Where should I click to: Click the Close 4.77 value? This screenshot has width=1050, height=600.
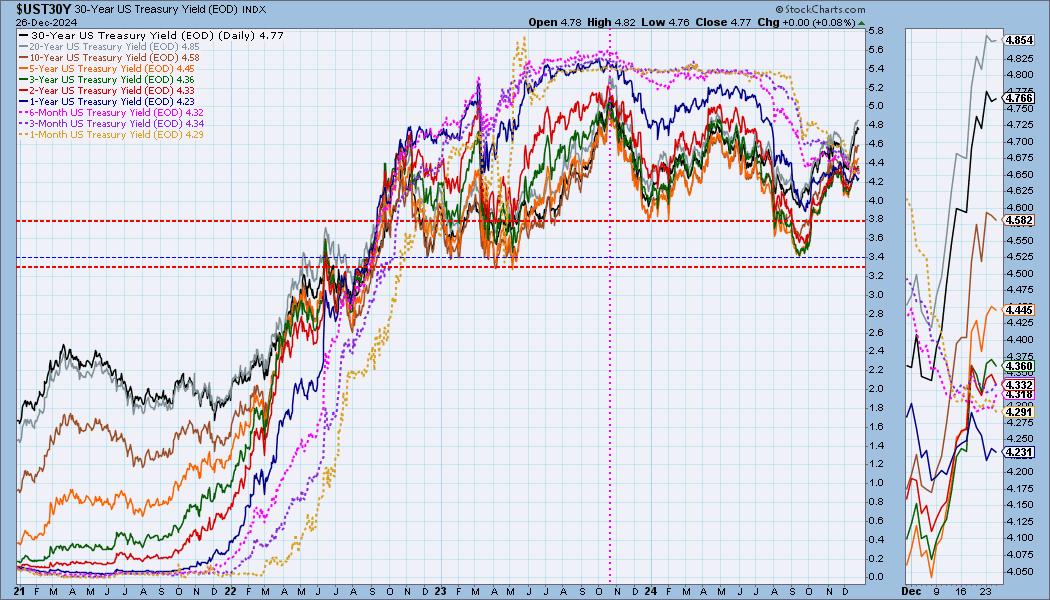[723, 22]
